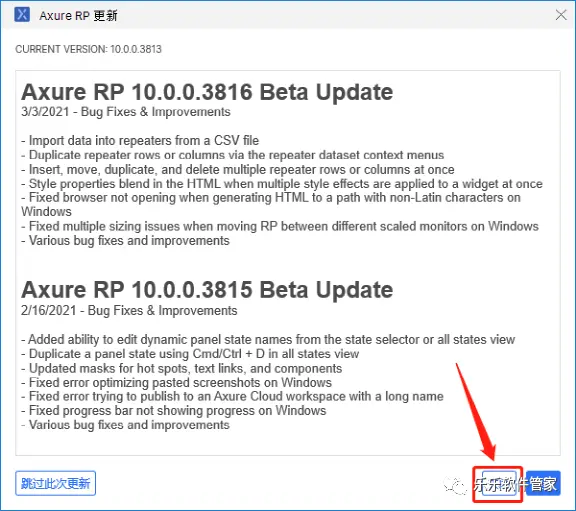Viewport: 576px width, 511px height.
Task: Click the white outlined button beside the blue button
Action: coord(498,483)
